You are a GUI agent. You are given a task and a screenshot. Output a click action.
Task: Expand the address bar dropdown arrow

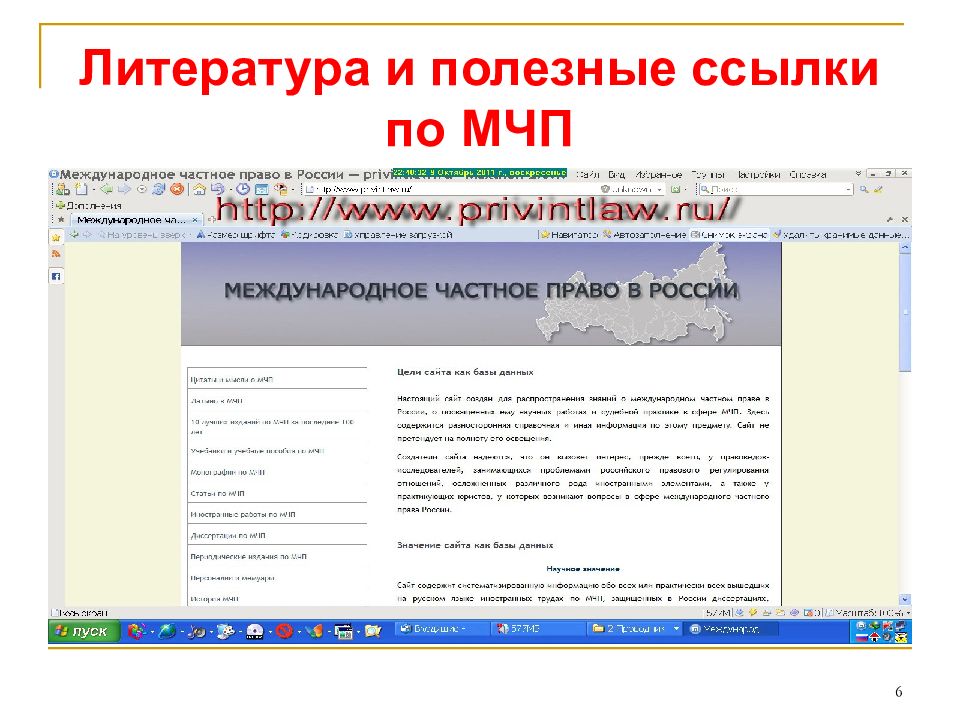[x=659, y=190]
